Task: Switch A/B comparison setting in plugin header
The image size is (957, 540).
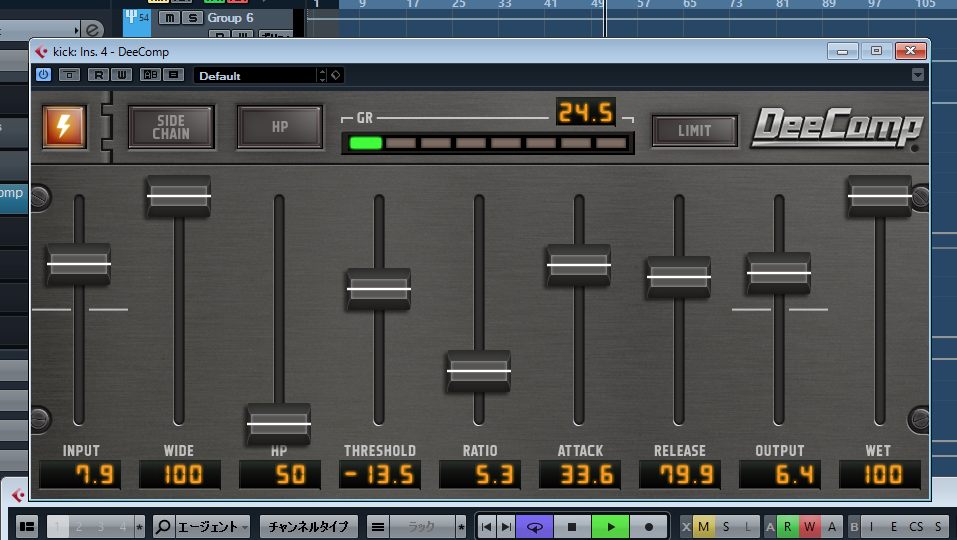Action: tap(150, 75)
